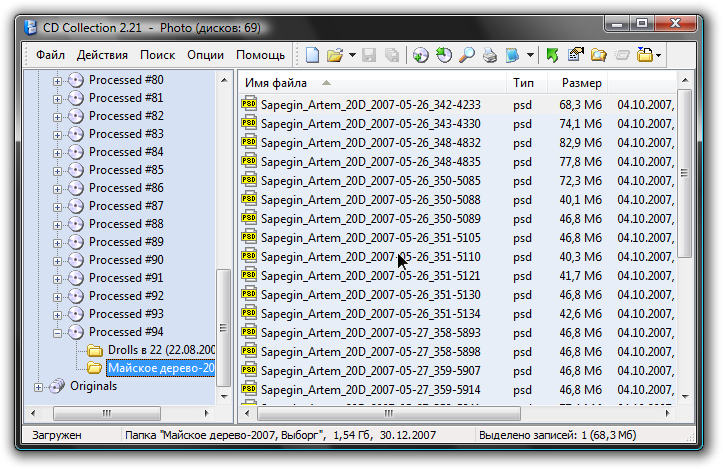
Task: Click the printer icon
Action: click(490, 55)
